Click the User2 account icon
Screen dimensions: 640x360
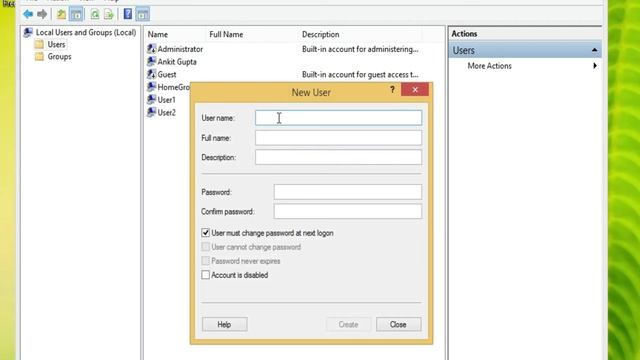pos(151,112)
